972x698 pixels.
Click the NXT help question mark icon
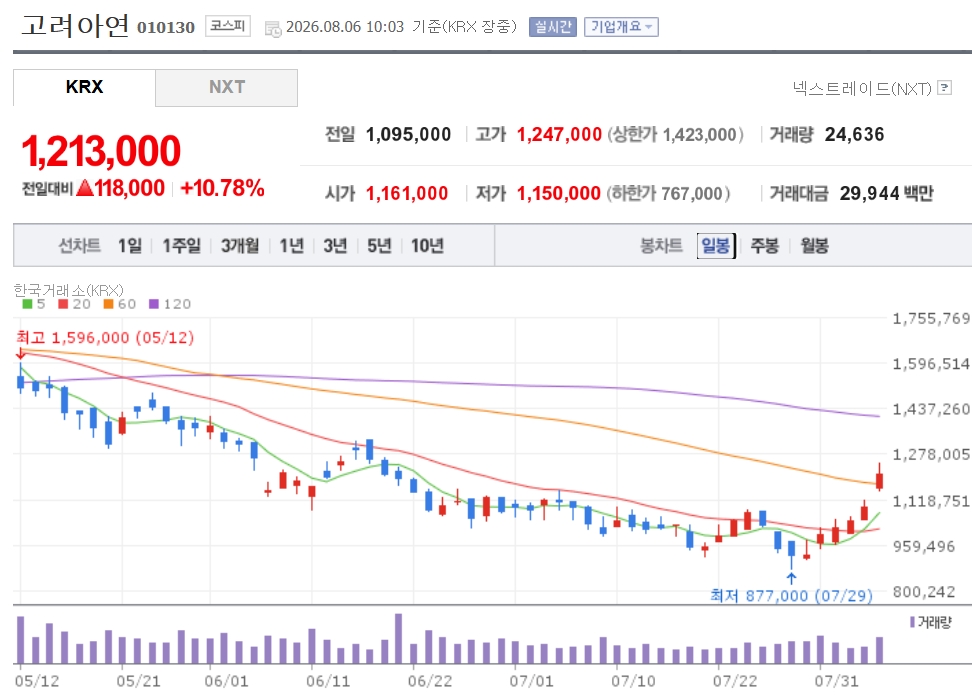(945, 87)
